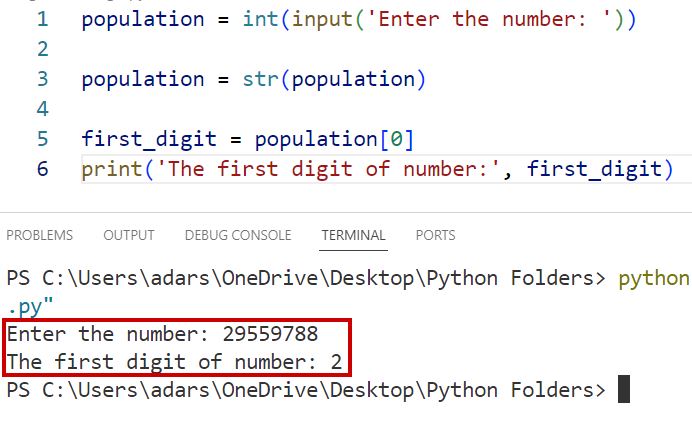Click terminal output 'Enter the number: 29559788'
Viewport: 692px width, 425px height.
tap(162, 334)
